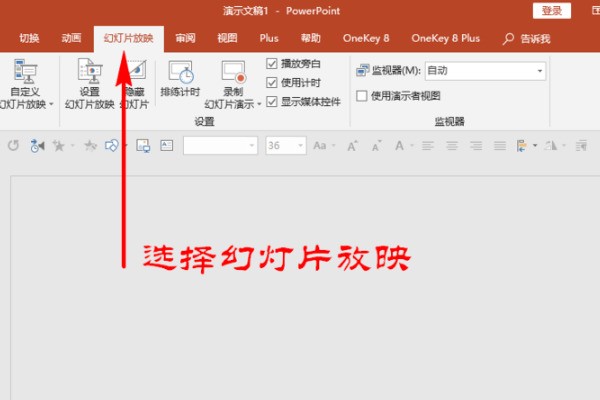Click the 登录 (Sign in) button
Viewport: 600px width, 400px height.
click(x=552, y=11)
